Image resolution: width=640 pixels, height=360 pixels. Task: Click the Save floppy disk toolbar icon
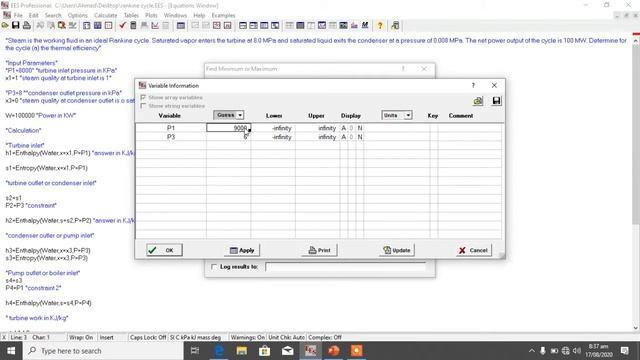coord(16,25)
